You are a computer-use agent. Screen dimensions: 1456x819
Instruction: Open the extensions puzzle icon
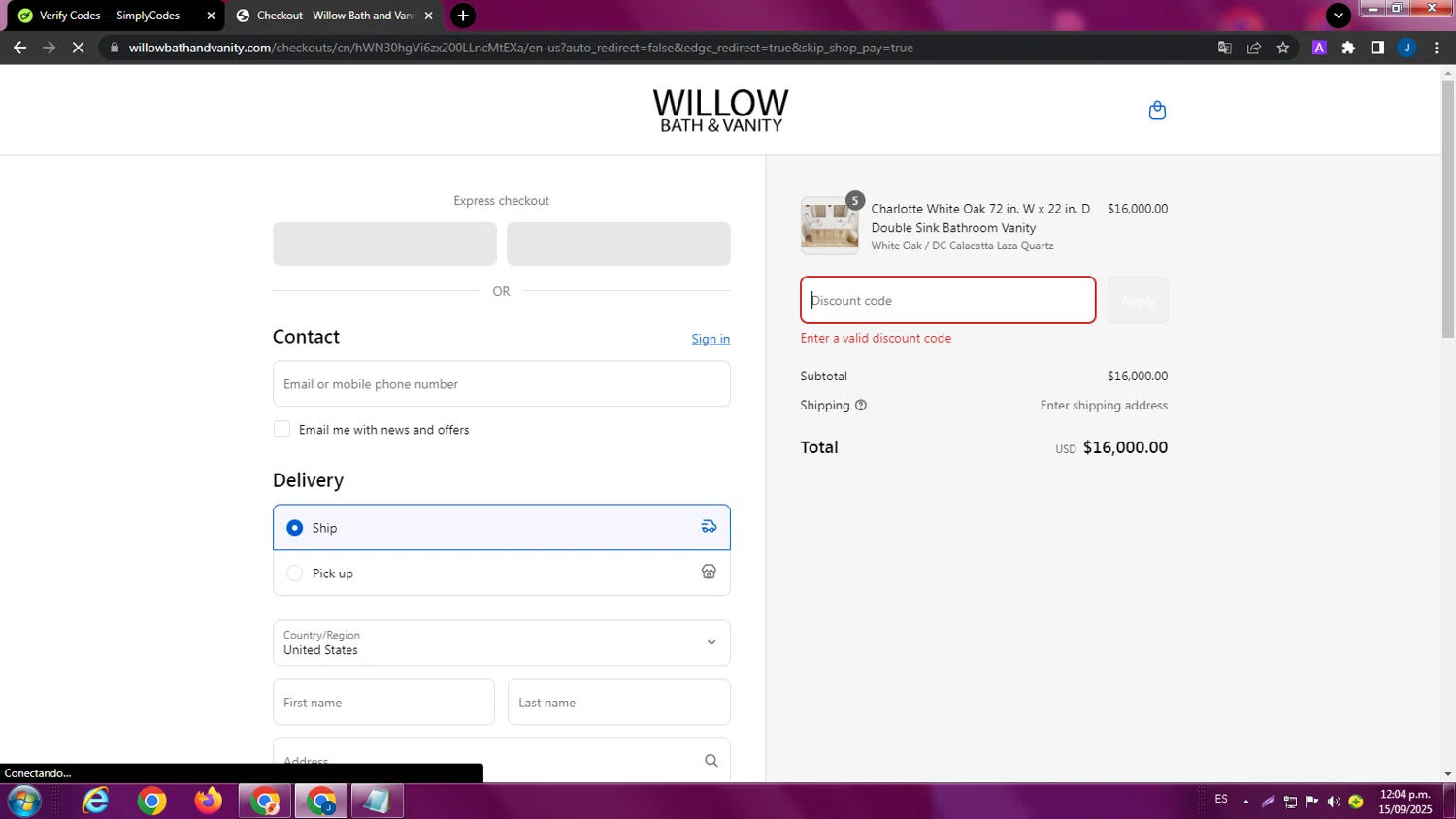pyautogui.click(x=1348, y=48)
